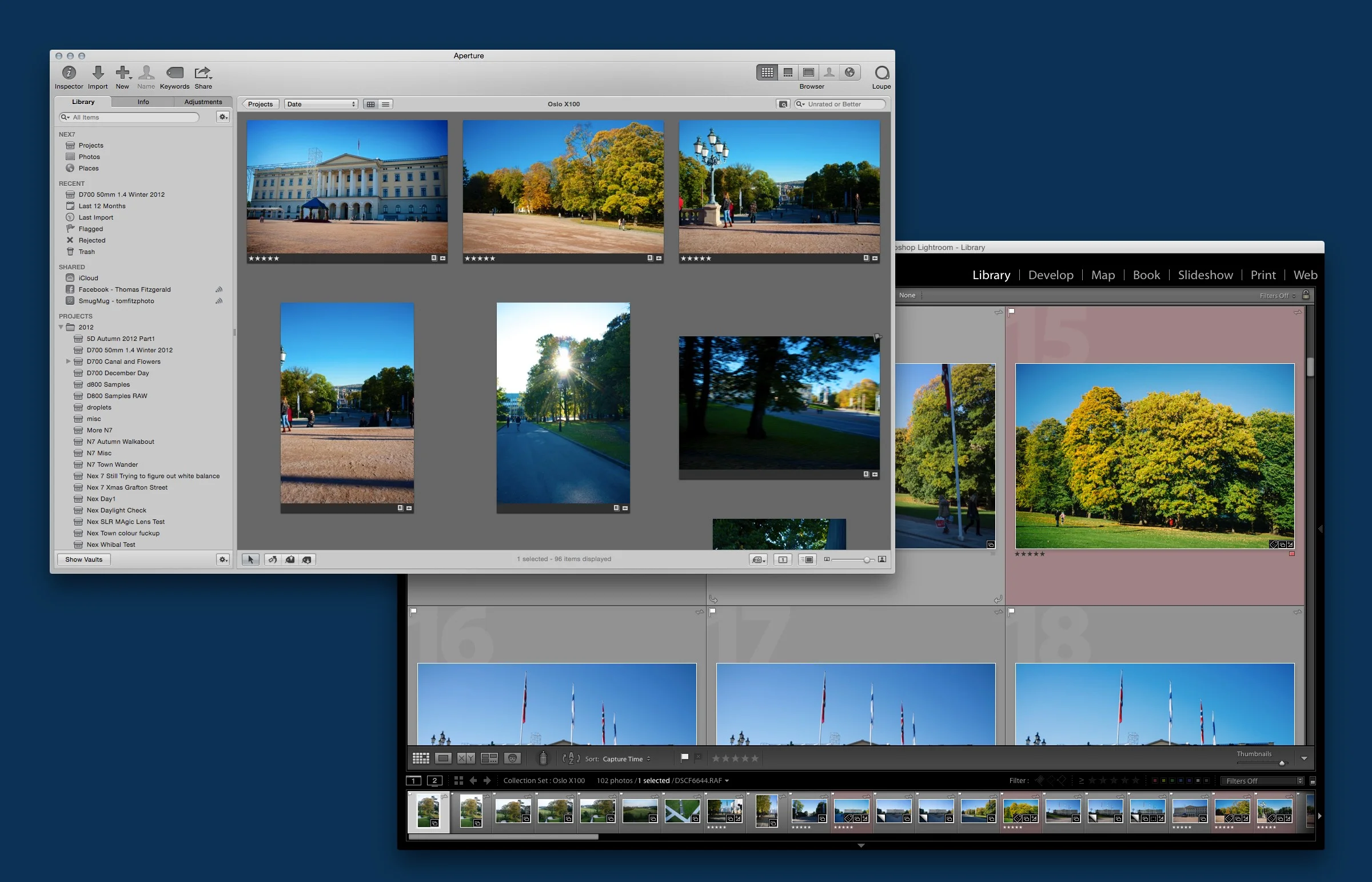Toggle the Filters Off switch in the filmstrip
1372x882 pixels.
tap(1262, 780)
